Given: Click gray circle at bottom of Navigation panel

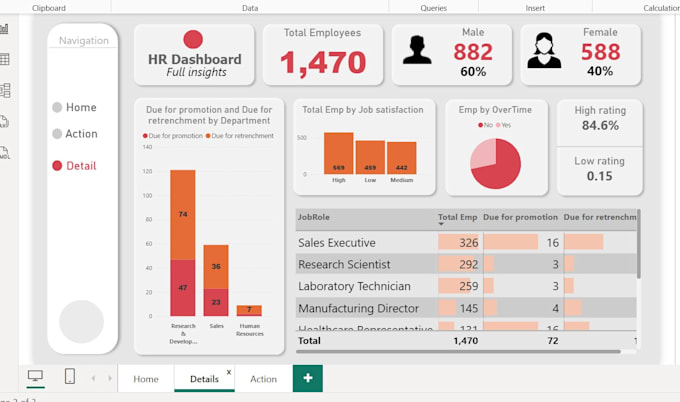Looking at the screenshot, I should [82, 321].
